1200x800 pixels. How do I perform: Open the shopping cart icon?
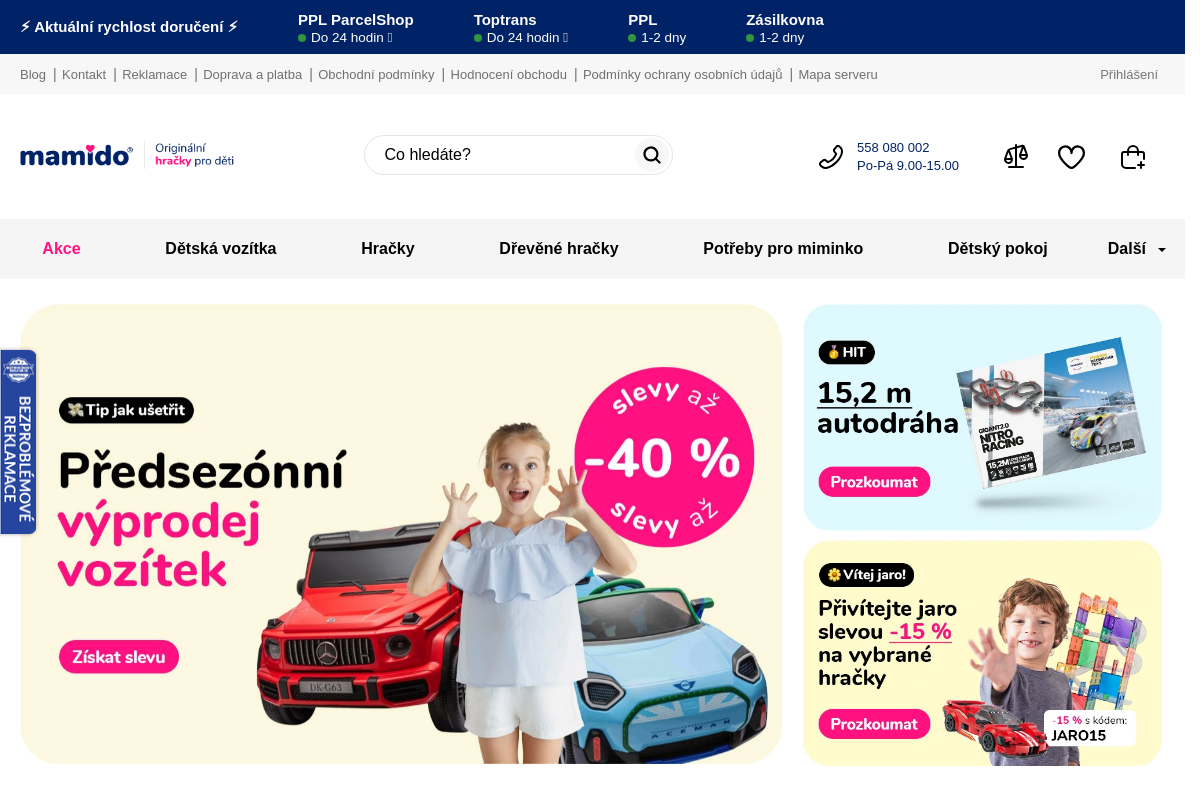point(1132,157)
